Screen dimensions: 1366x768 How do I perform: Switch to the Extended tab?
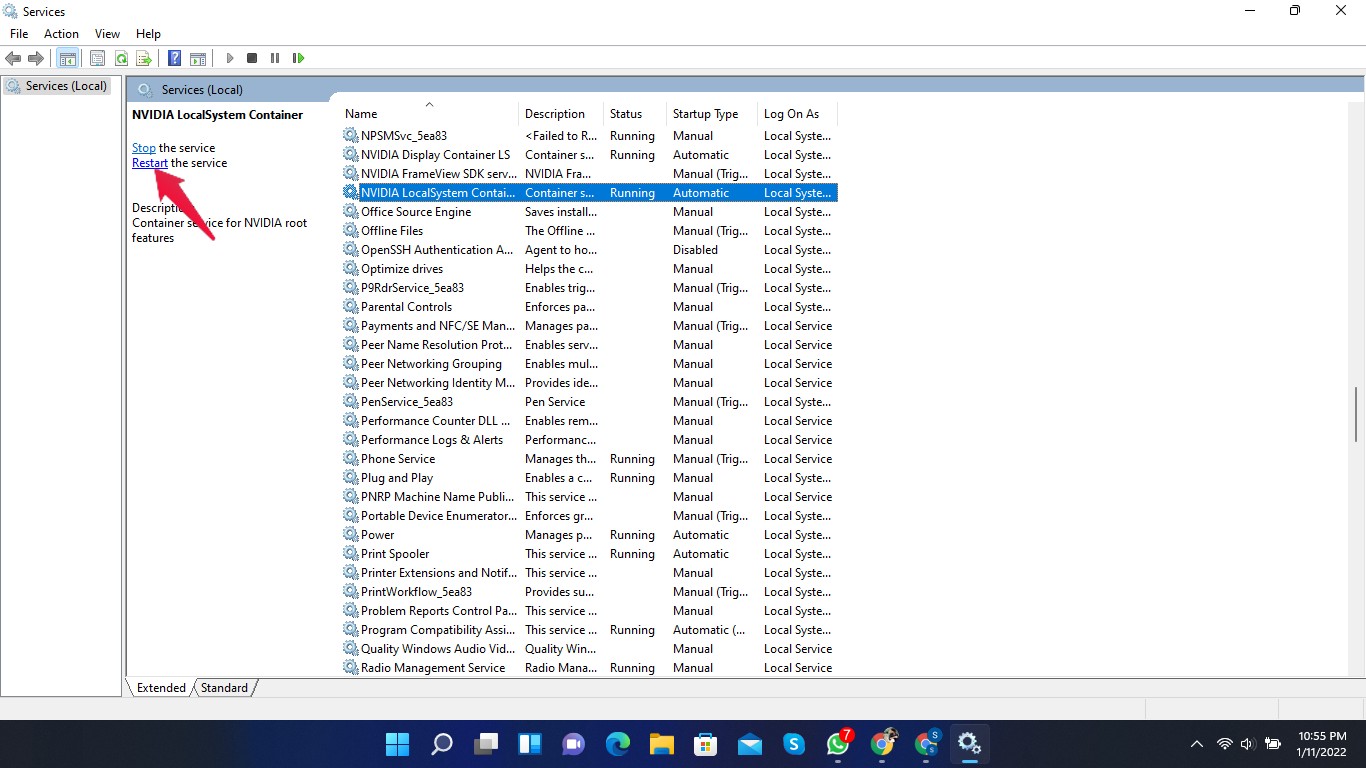(x=161, y=688)
